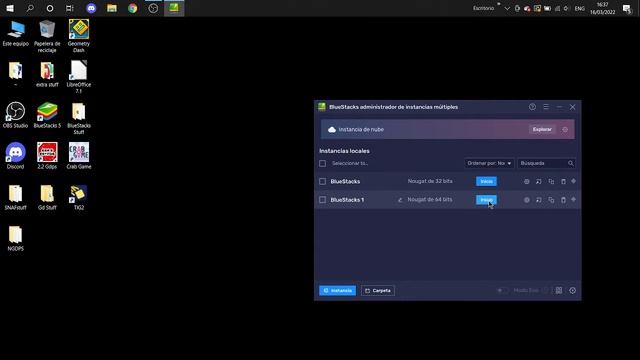Start the BlueStacks 1 Nougat 64 bits instance
This screenshot has height=360, width=640.
[486, 200]
